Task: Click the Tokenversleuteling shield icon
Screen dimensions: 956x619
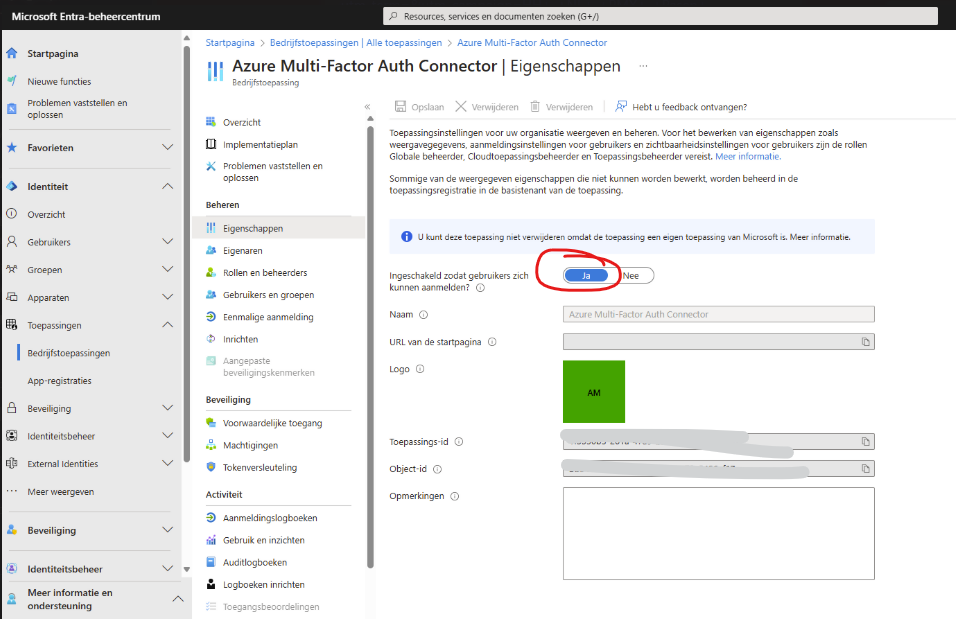Action: coord(211,467)
